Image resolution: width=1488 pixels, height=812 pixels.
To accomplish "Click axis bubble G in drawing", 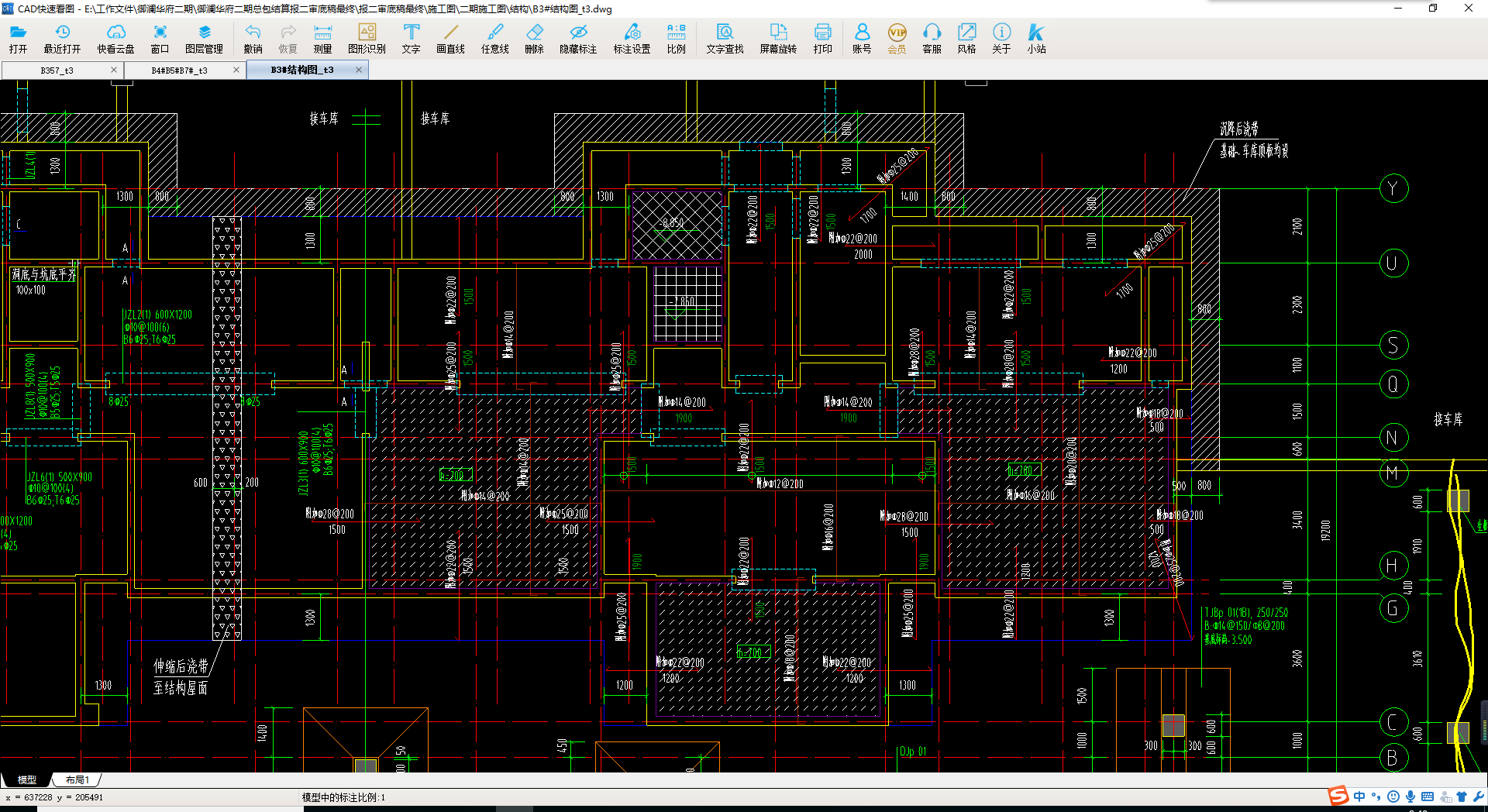I will tap(1393, 608).
